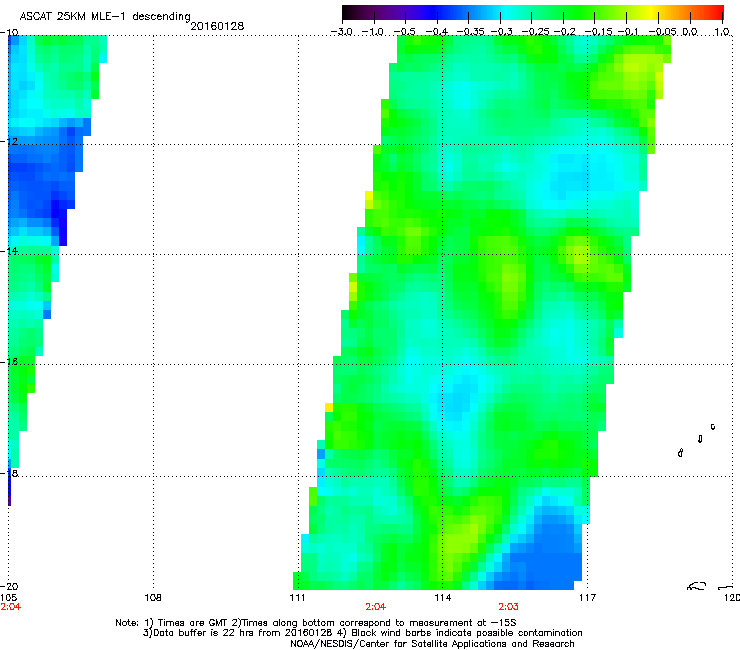This screenshot has height=650, width=740.
Task: Click the '-10' latitude axis label
Action: click(x=9, y=33)
